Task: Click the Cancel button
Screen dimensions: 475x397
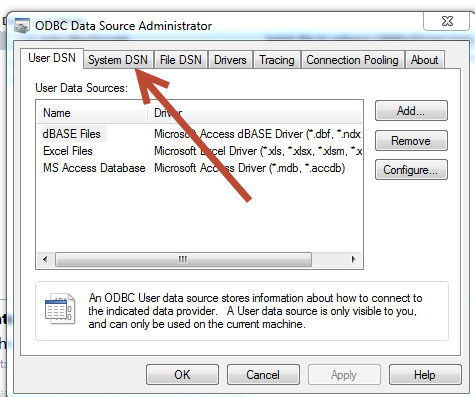Action: 263,375
